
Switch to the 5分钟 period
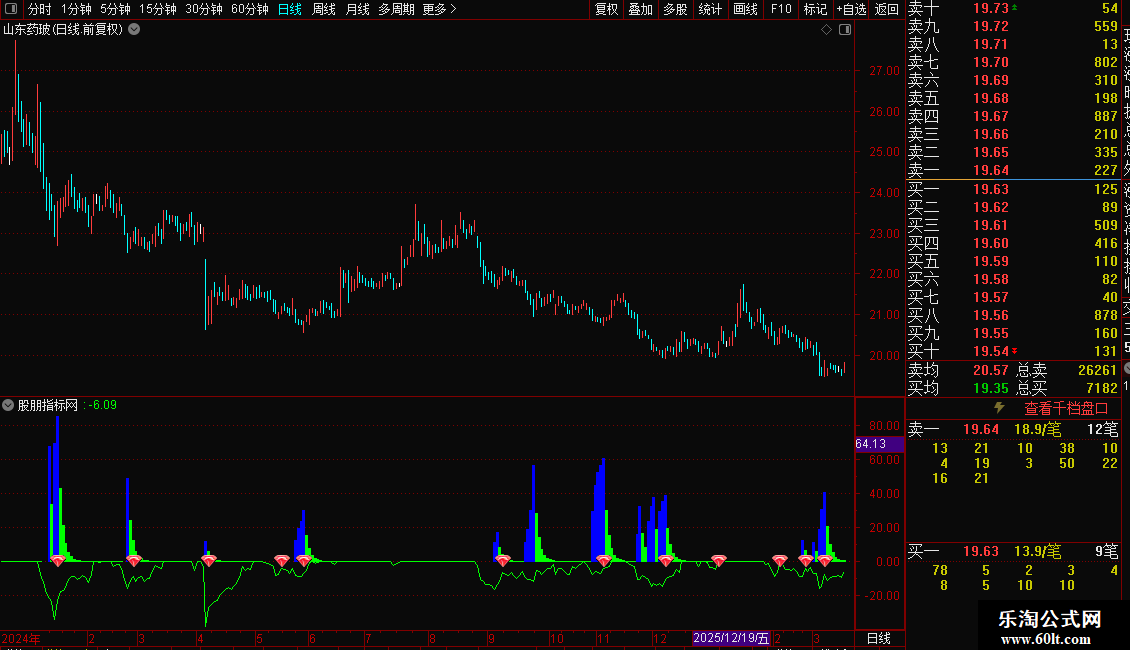point(115,9)
